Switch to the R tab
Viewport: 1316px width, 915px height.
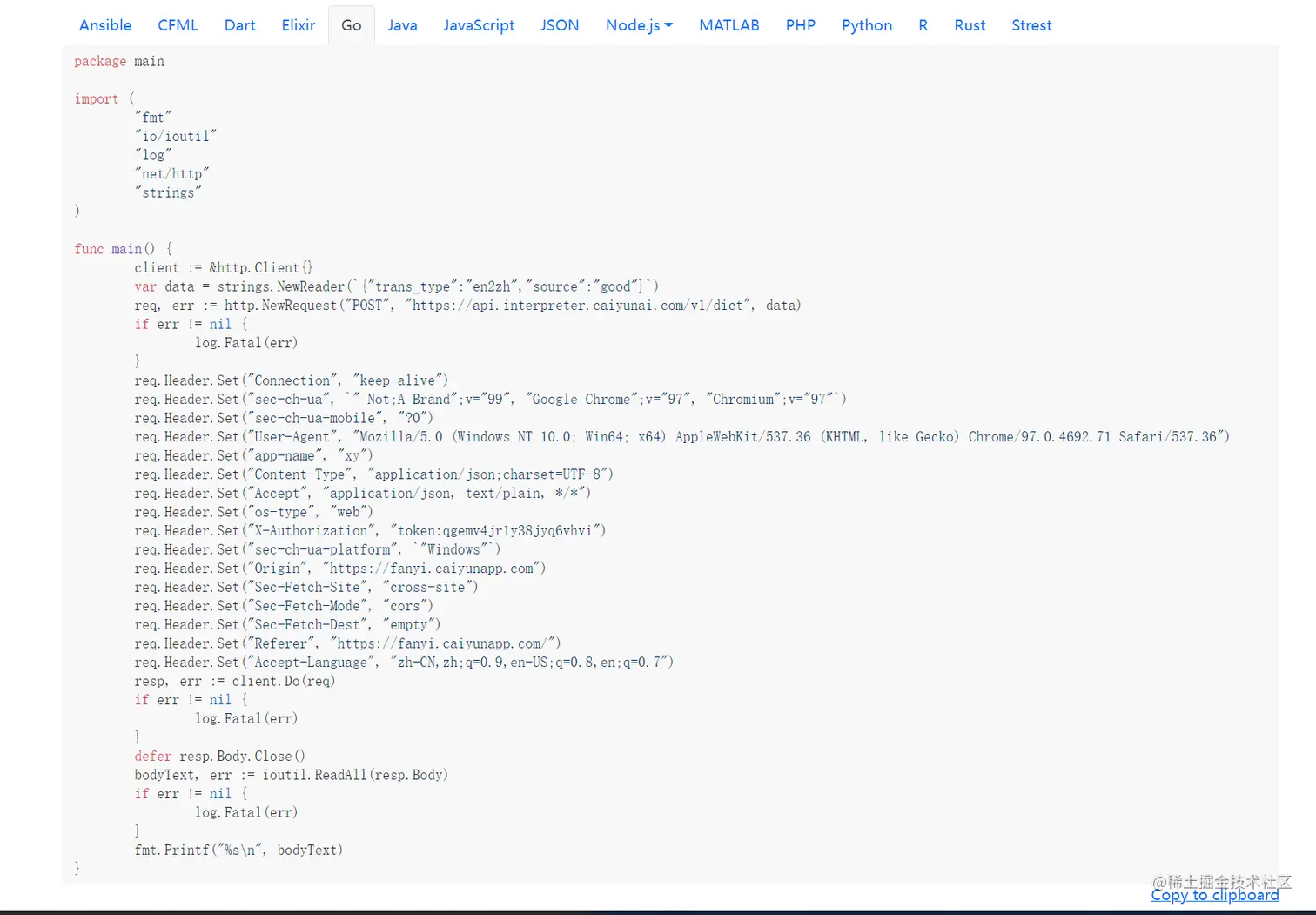(923, 25)
